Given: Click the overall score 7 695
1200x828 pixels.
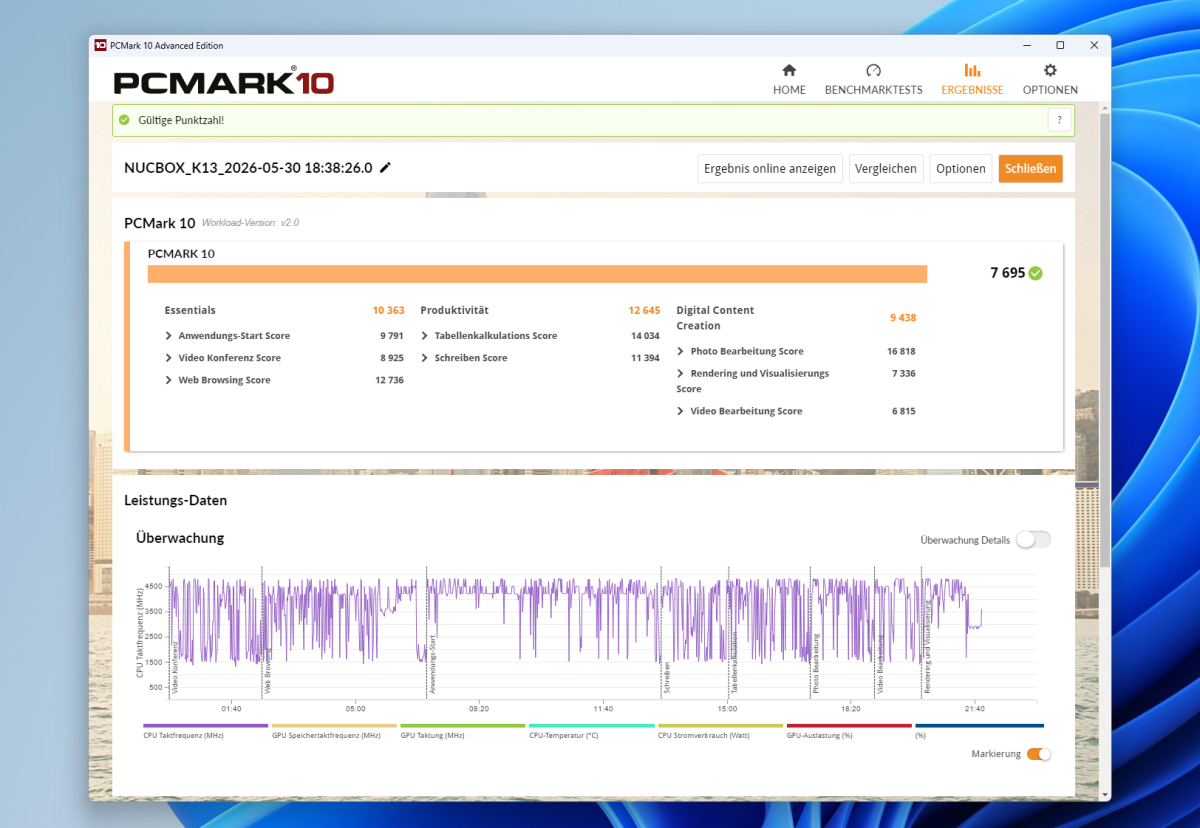Looking at the screenshot, I should pyautogui.click(x=1007, y=273).
